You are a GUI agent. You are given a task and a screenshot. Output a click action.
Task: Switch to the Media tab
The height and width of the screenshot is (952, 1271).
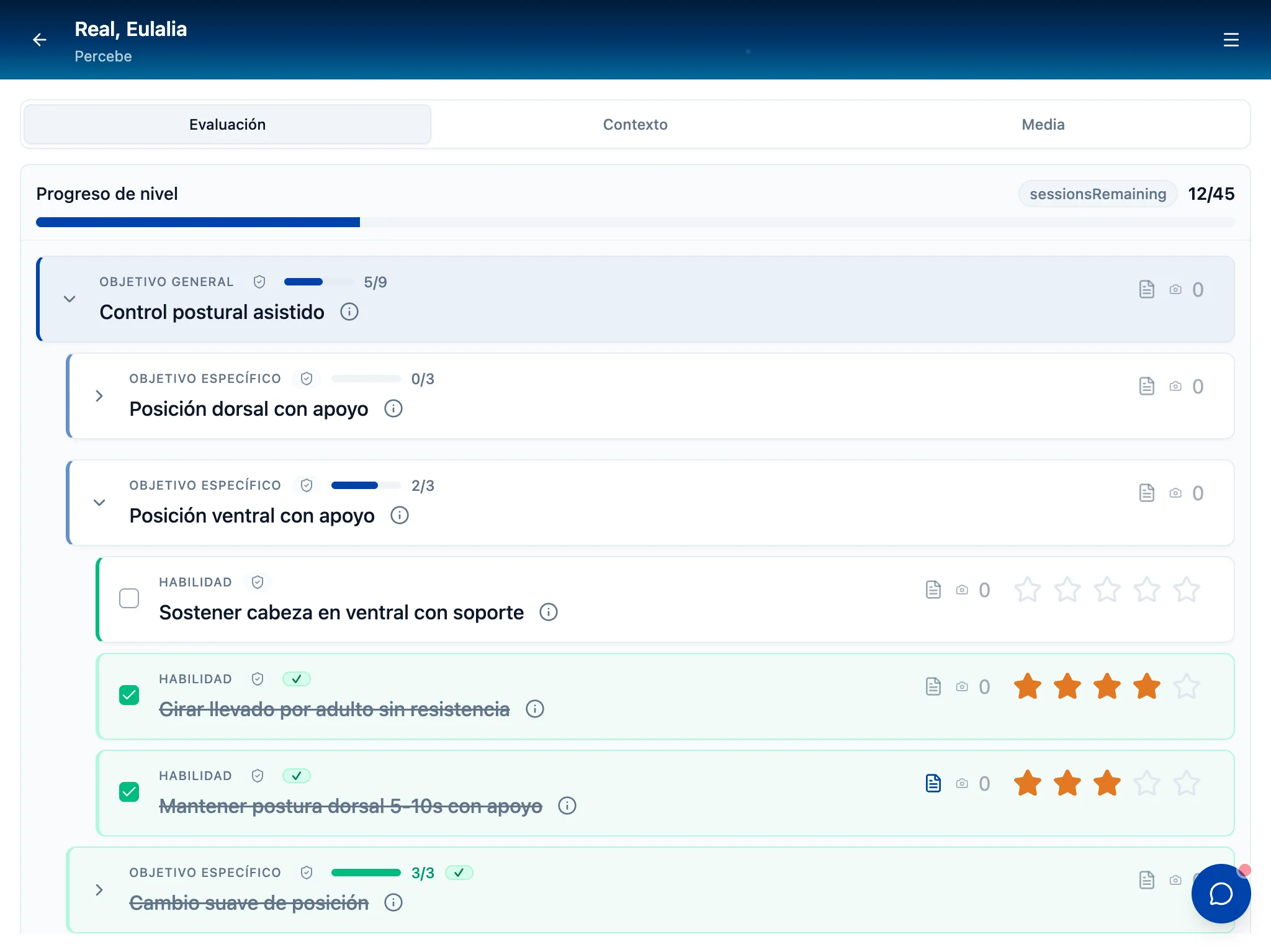tap(1043, 124)
